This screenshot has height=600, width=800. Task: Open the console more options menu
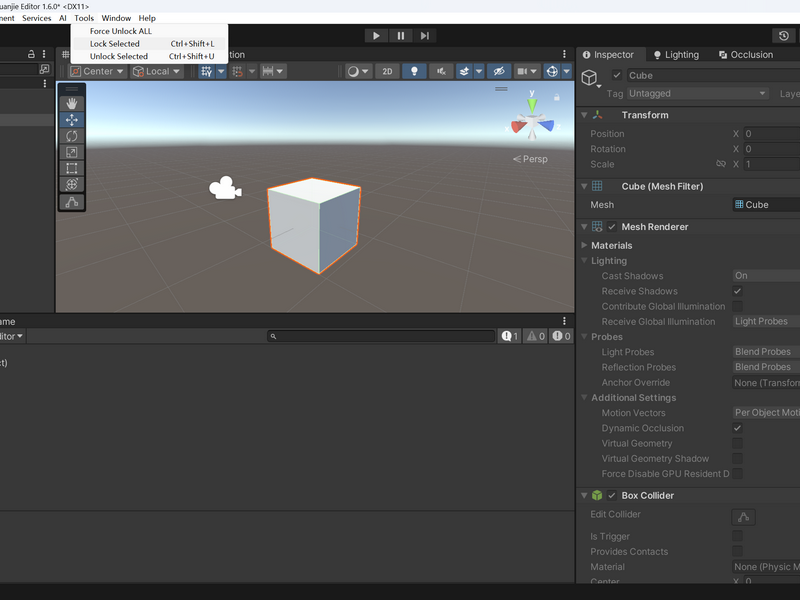(564, 321)
